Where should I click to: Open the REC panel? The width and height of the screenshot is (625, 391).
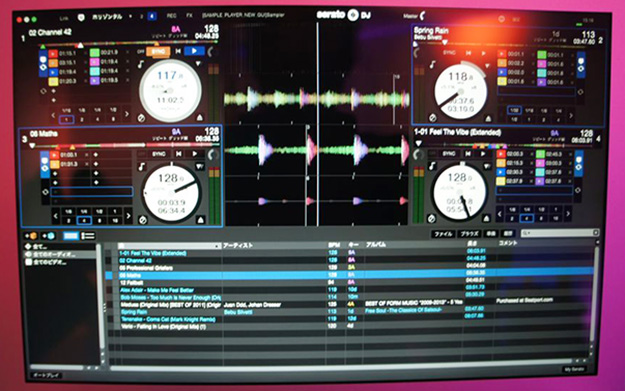pos(171,16)
